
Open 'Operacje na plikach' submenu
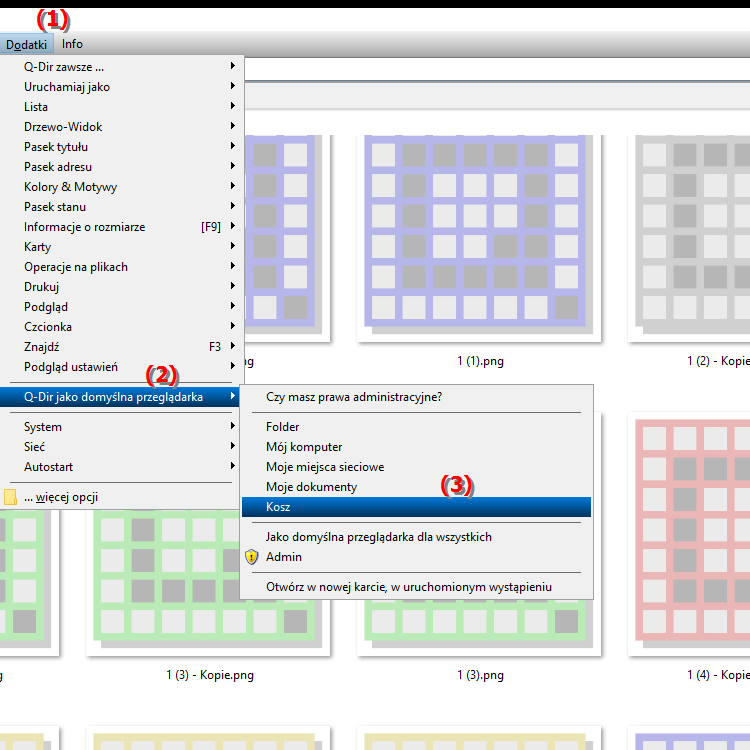coord(122,267)
